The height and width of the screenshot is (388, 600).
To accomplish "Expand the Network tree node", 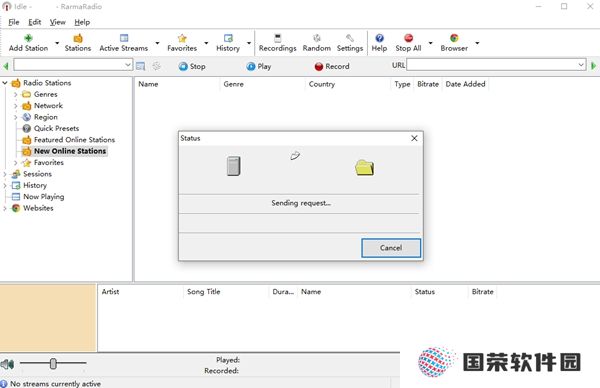I will pyautogui.click(x=15, y=106).
